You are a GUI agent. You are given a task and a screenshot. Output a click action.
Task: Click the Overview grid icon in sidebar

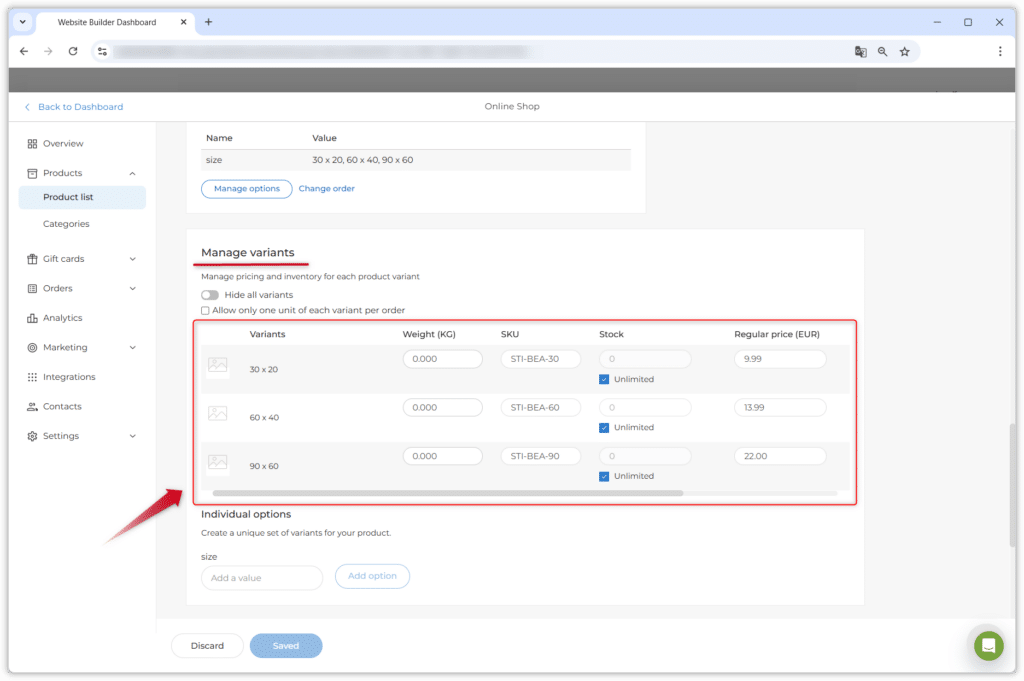[x=32, y=144]
